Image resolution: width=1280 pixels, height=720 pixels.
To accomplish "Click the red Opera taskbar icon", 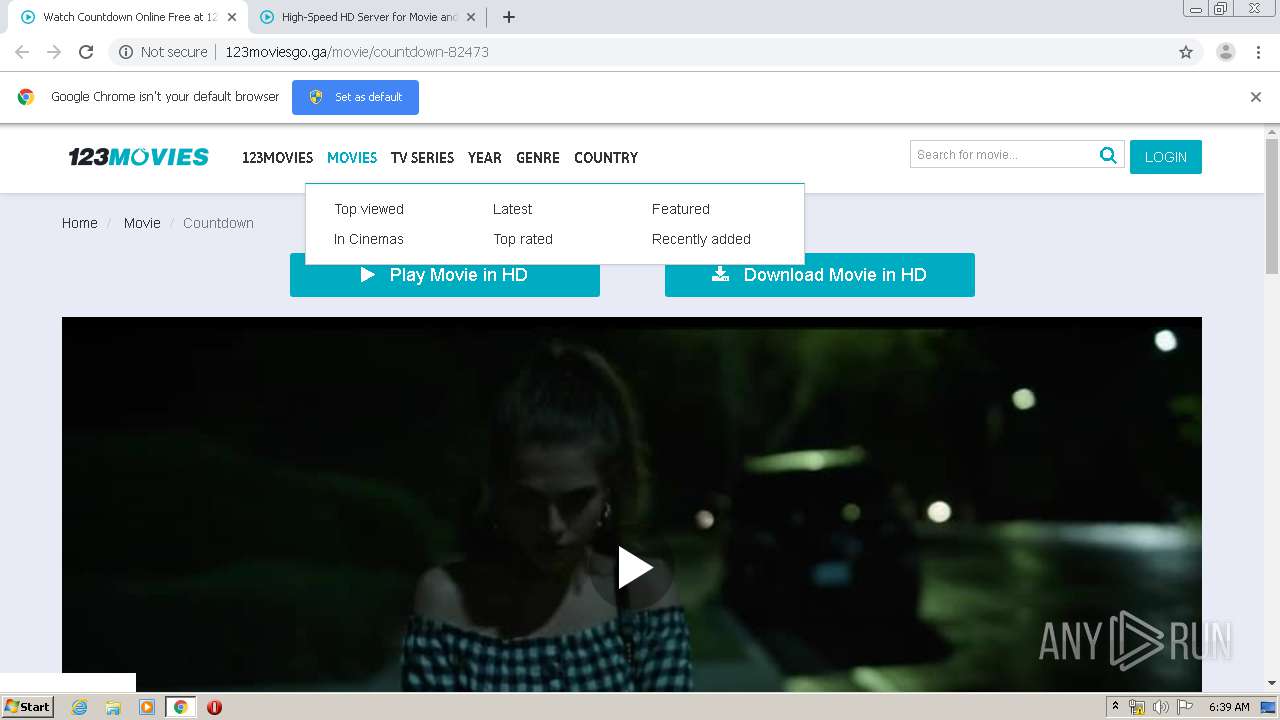I will (214, 707).
